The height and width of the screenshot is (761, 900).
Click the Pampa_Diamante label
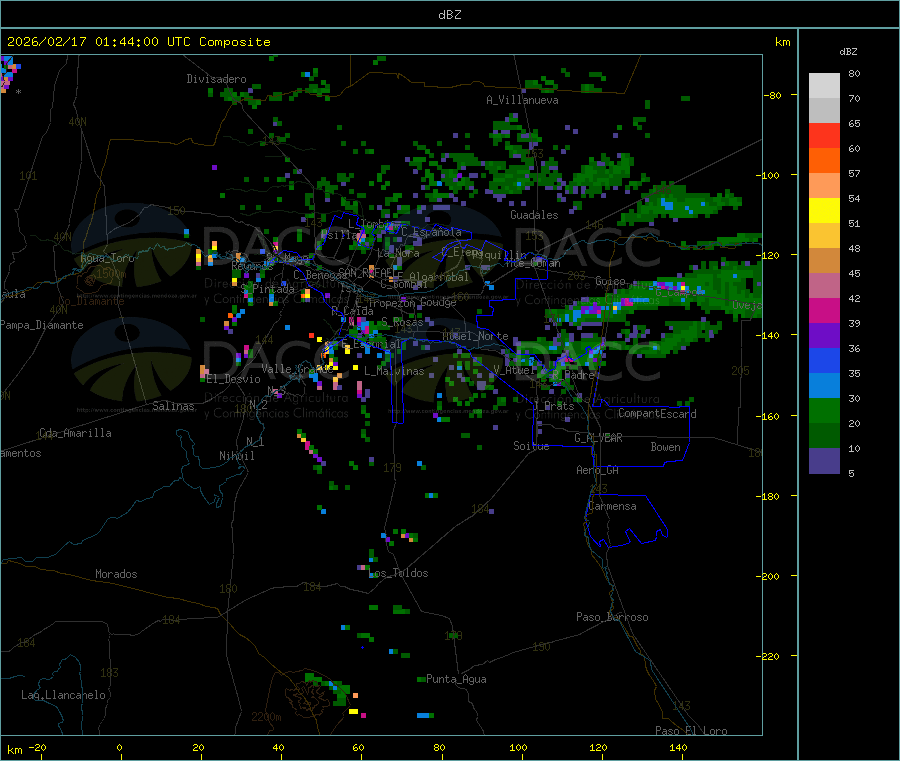click(x=42, y=325)
